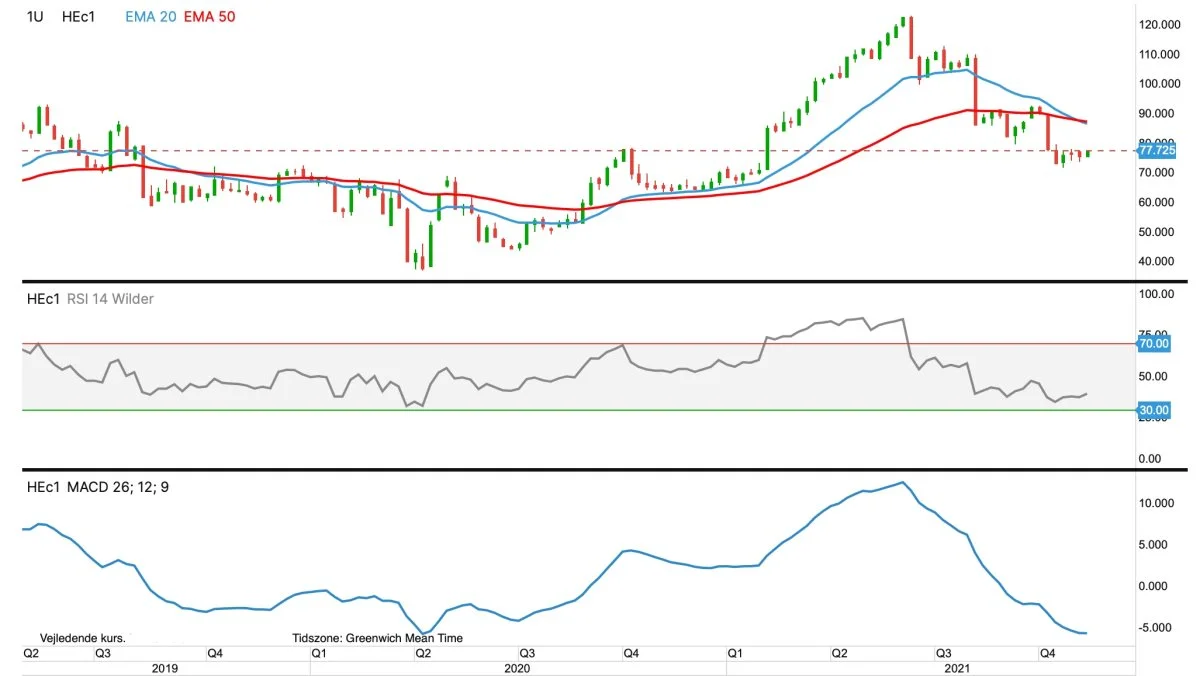
Task: Click the HEc1 symbol beside 1U
Action: pos(78,17)
